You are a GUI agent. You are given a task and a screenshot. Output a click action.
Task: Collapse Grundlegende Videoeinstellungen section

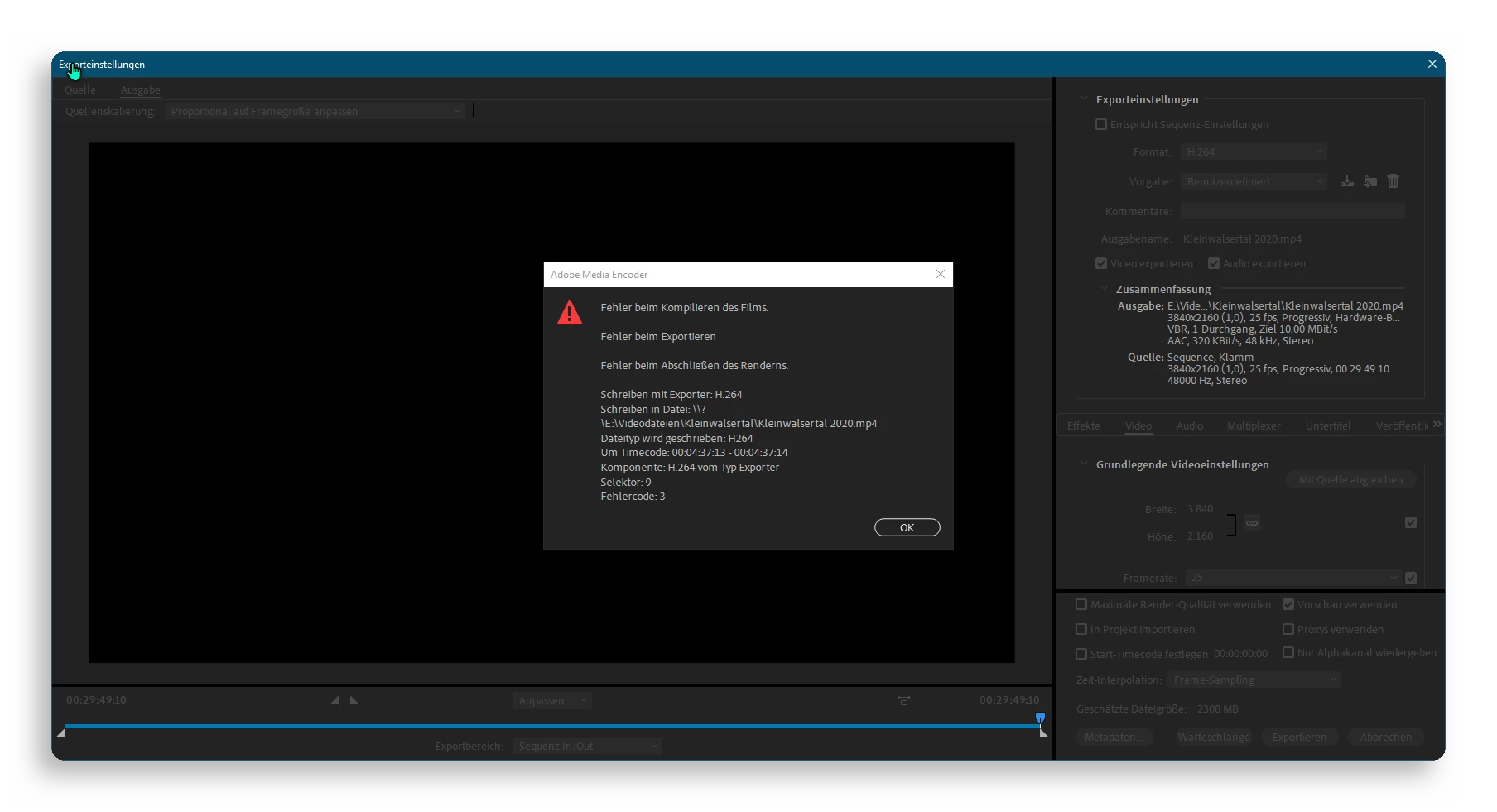tap(1084, 464)
